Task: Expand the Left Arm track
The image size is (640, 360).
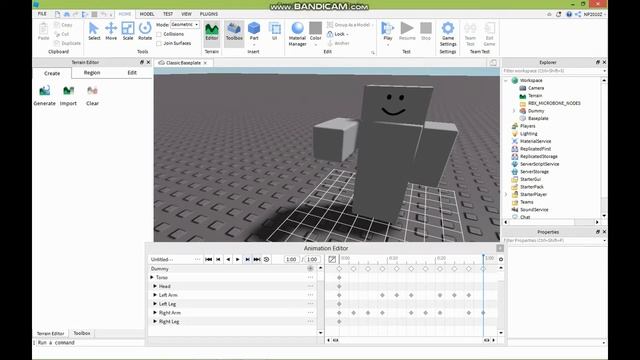Action: (x=155, y=295)
